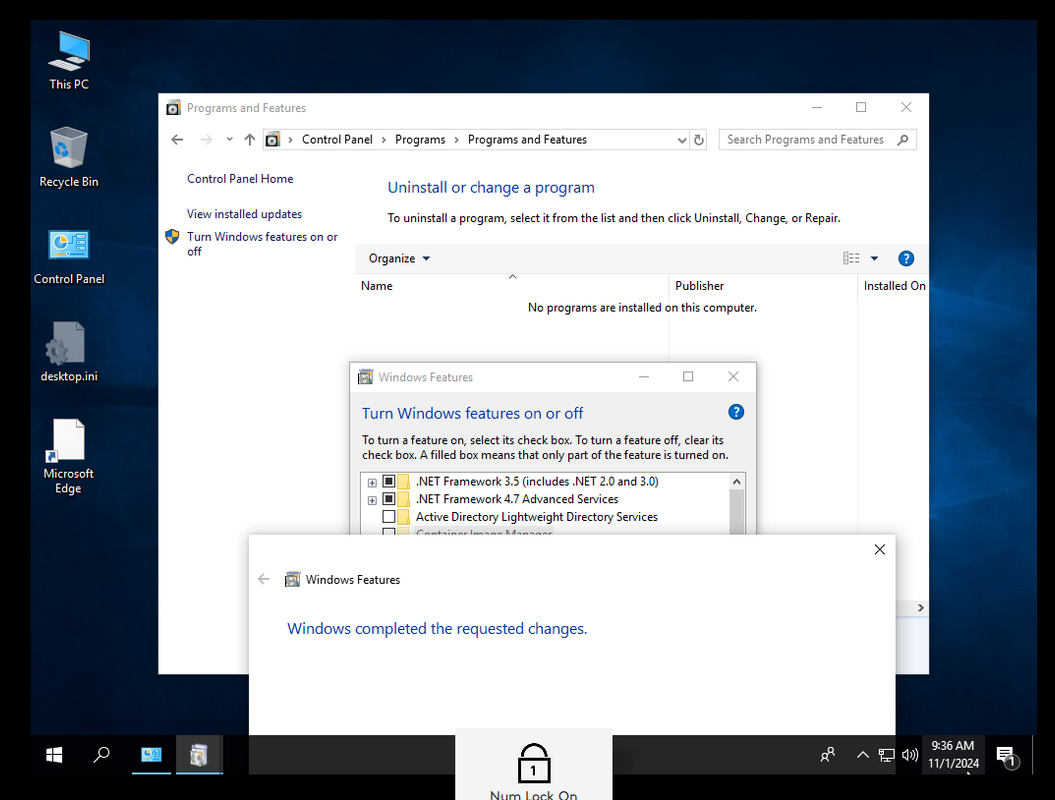The height and width of the screenshot is (800, 1055).
Task: Click Turn Windows features on or off link
Action: click(x=262, y=244)
